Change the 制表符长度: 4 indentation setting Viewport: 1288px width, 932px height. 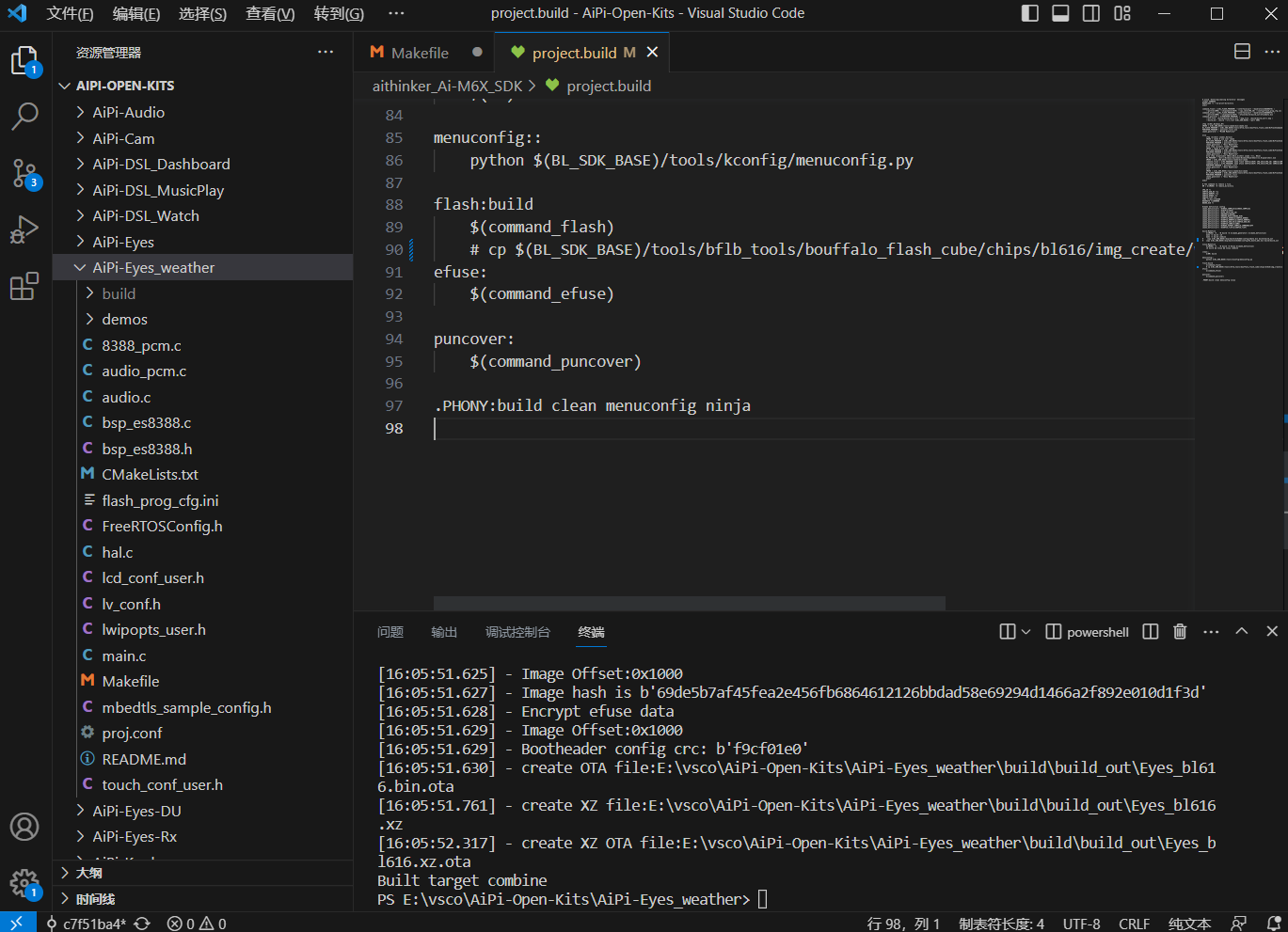pos(1001,924)
